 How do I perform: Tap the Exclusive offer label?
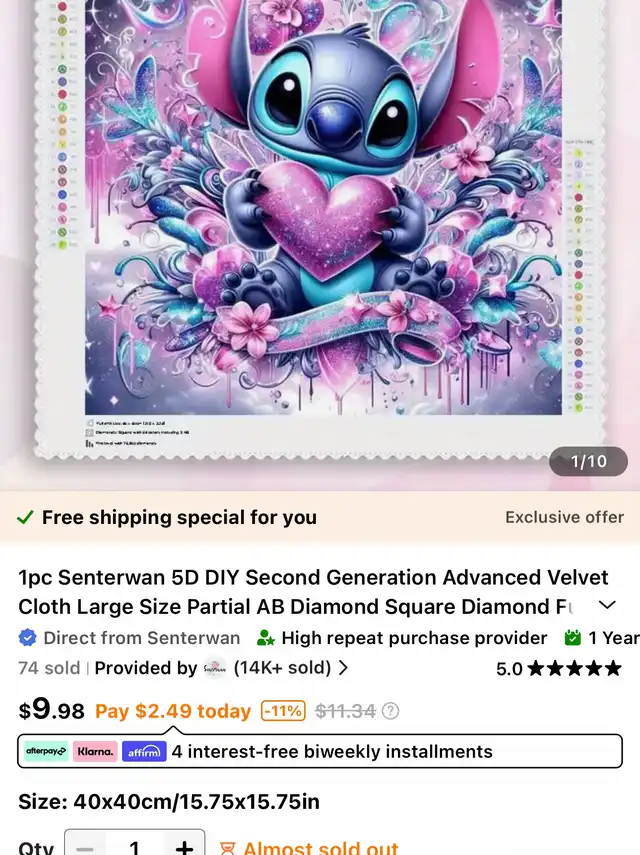coord(564,517)
